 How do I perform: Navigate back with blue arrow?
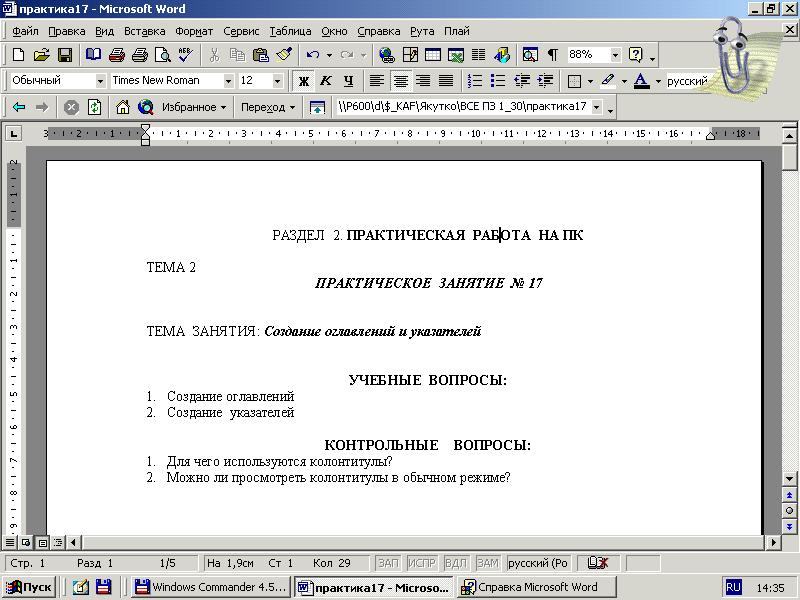point(19,107)
